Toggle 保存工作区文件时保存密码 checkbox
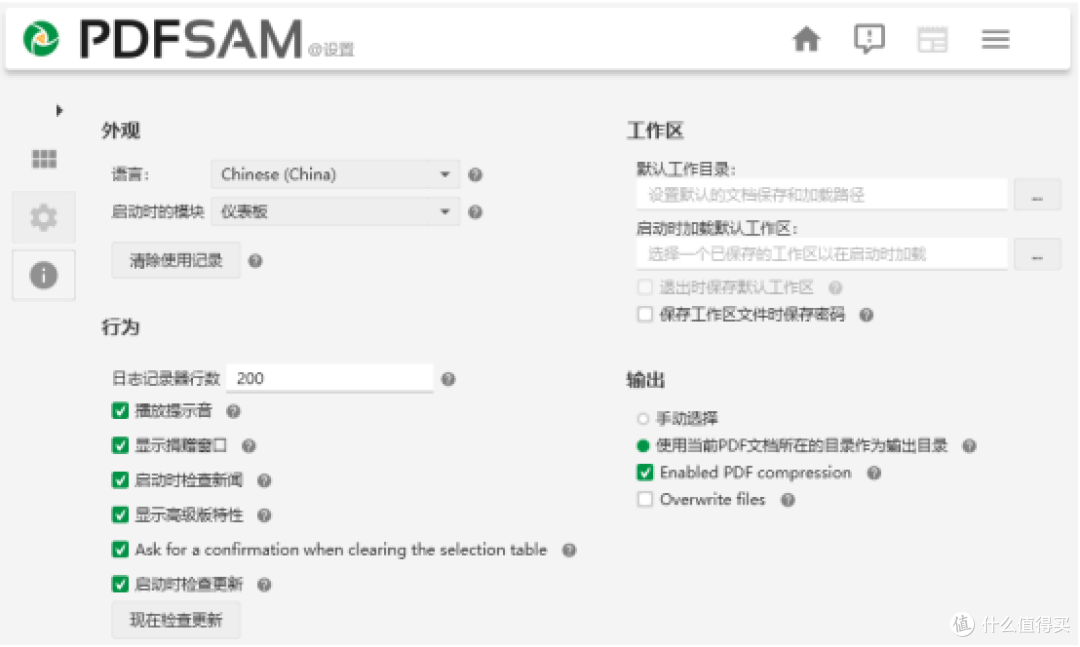Screen dimensions: 1080x647 pos(645,315)
